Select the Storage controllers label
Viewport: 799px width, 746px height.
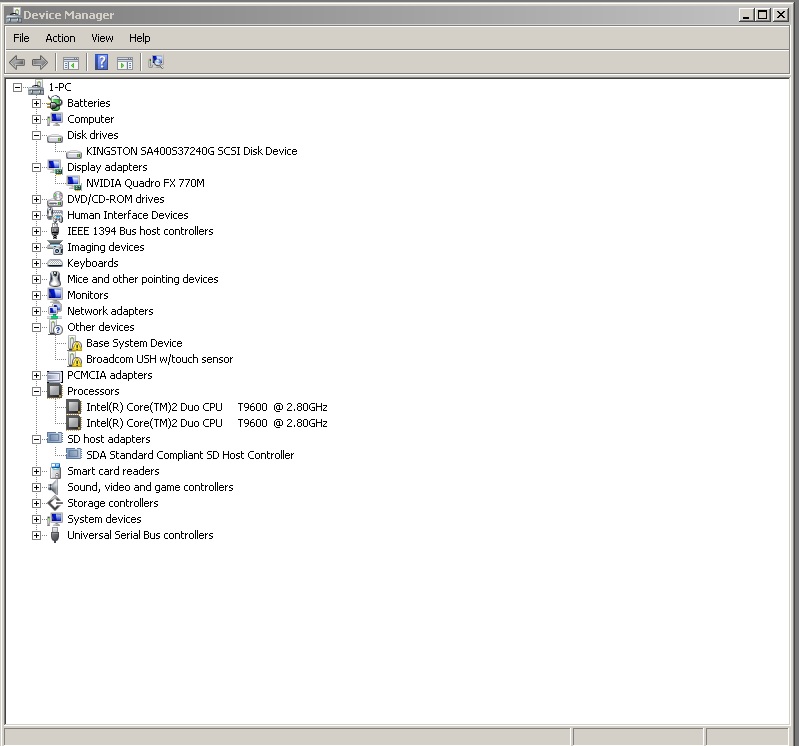point(113,503)
